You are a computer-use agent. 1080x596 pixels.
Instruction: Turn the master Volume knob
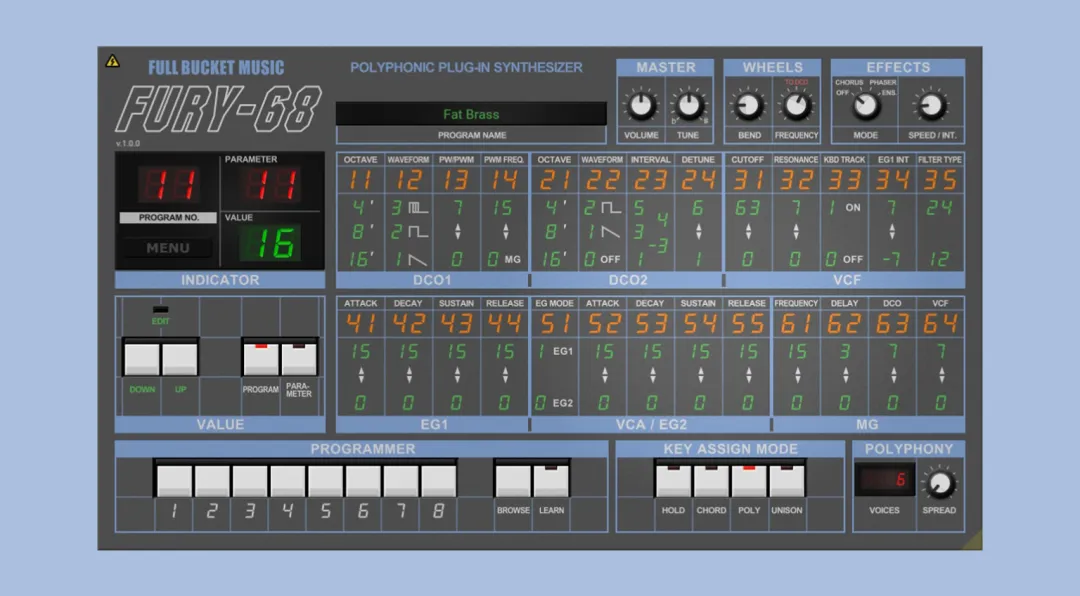(641, 105)
